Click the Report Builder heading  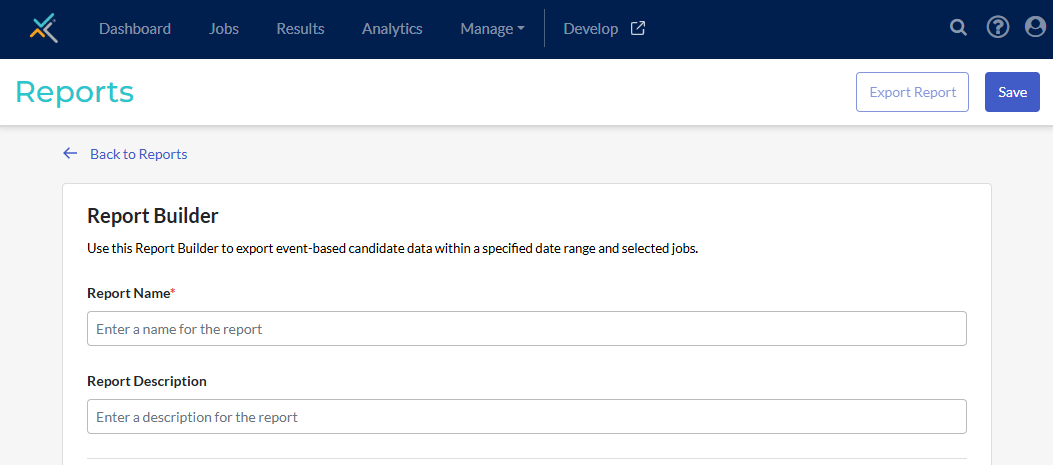(153, 215)
